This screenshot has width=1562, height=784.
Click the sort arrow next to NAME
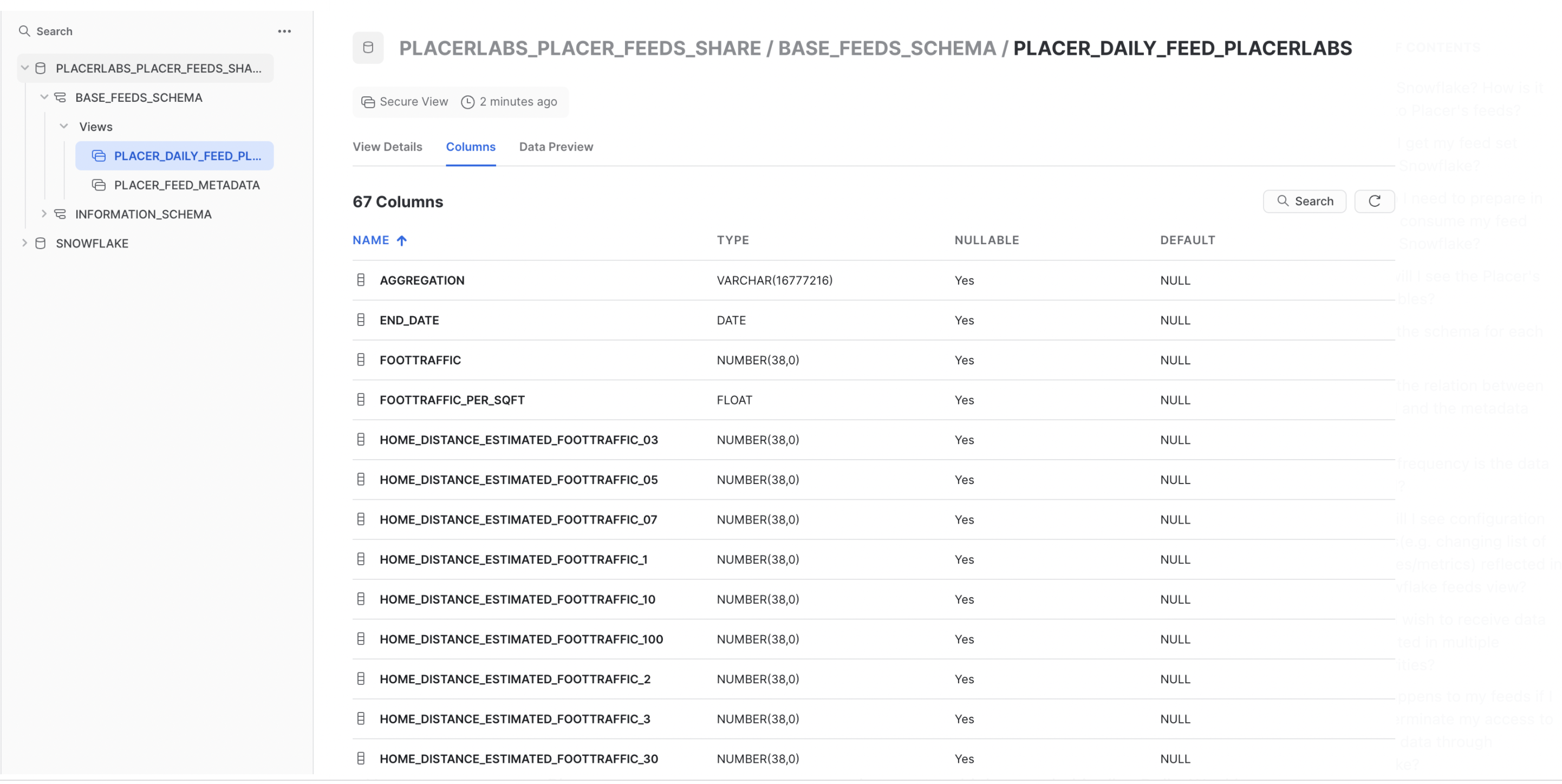click(401, 241)
